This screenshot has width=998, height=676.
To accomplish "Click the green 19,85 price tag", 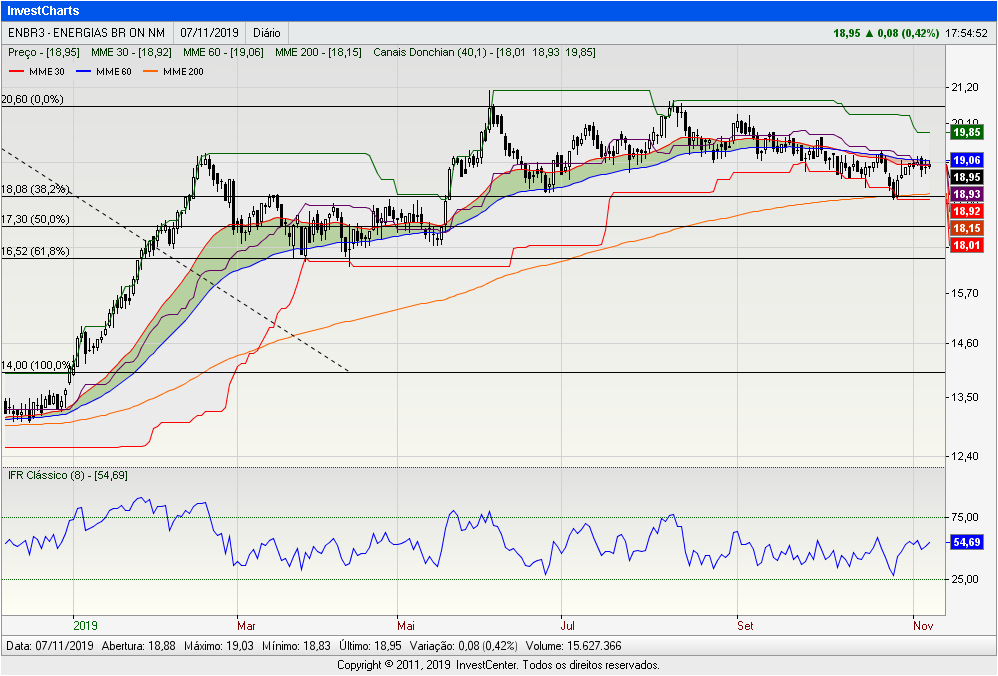I will 965,132.
